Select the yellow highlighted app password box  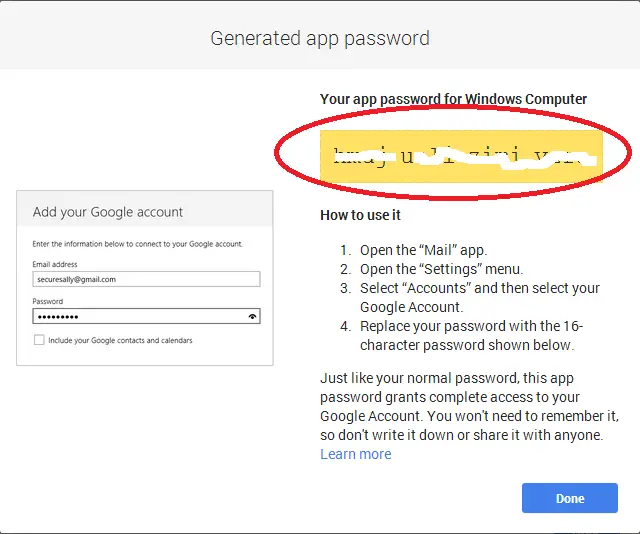pos(461,156)
